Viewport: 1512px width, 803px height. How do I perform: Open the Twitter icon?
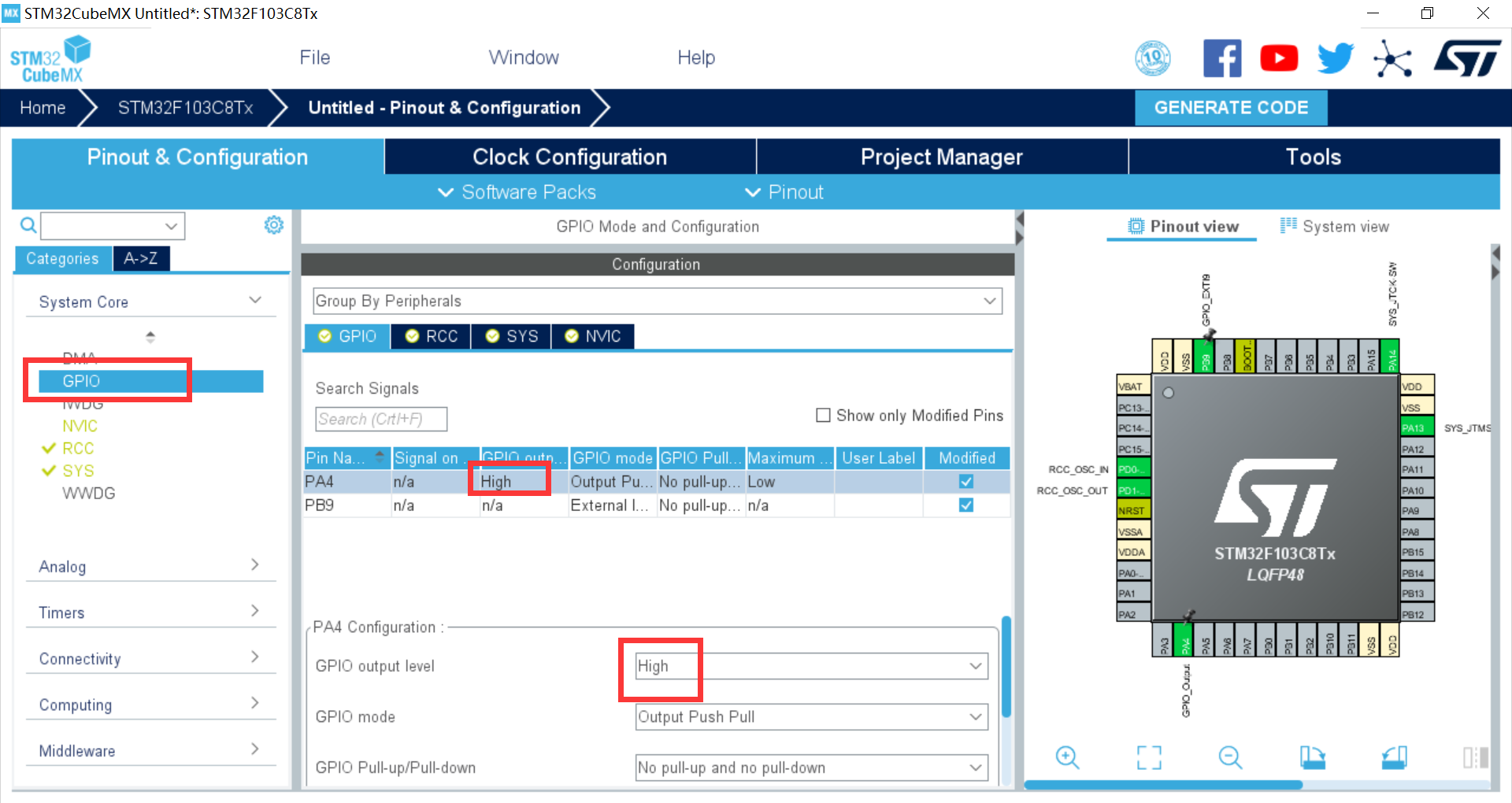coord(1336,58)
